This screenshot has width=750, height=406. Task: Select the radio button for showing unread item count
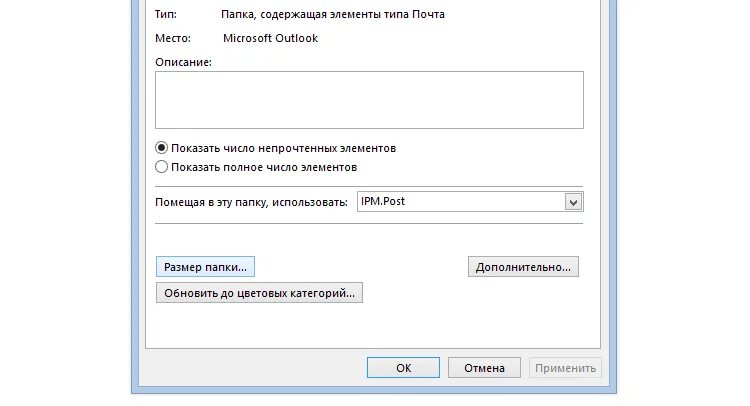pos(162,148)
